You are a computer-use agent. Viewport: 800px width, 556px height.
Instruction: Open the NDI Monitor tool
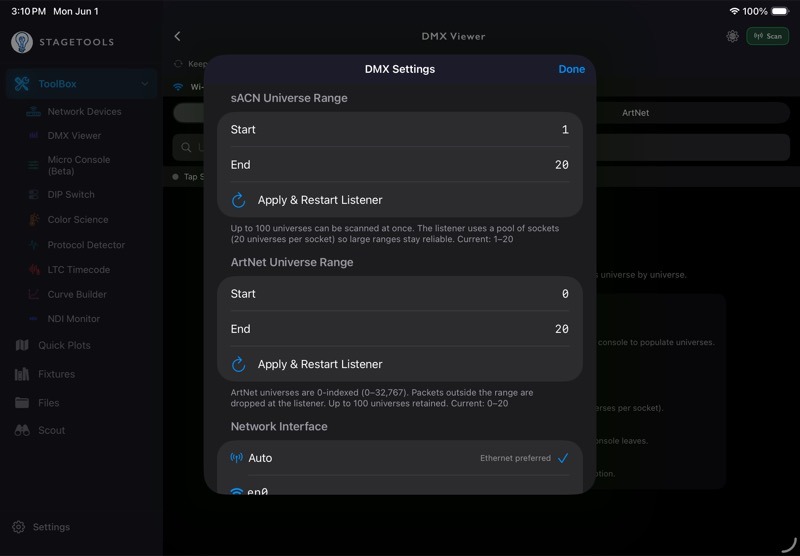coord(73,319)
